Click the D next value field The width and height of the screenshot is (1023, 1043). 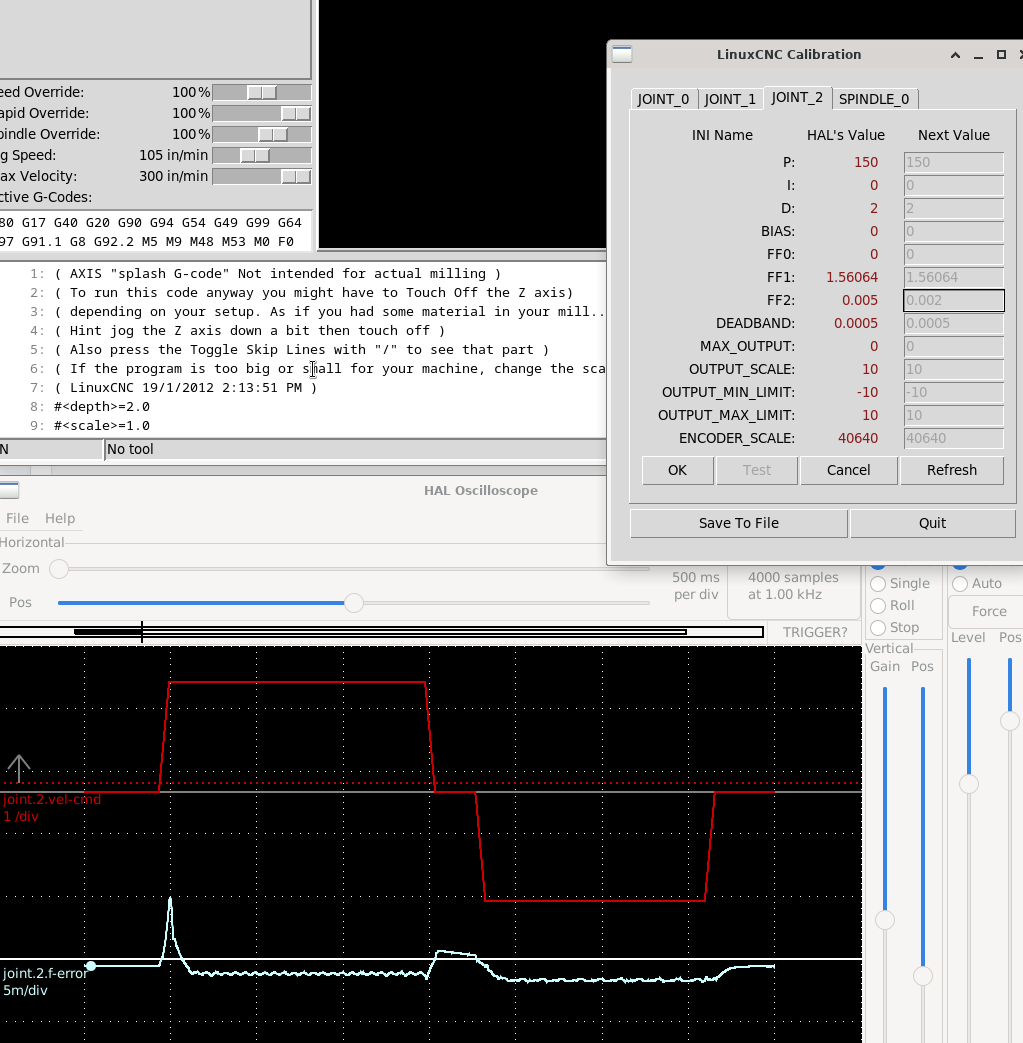point(954,208)
